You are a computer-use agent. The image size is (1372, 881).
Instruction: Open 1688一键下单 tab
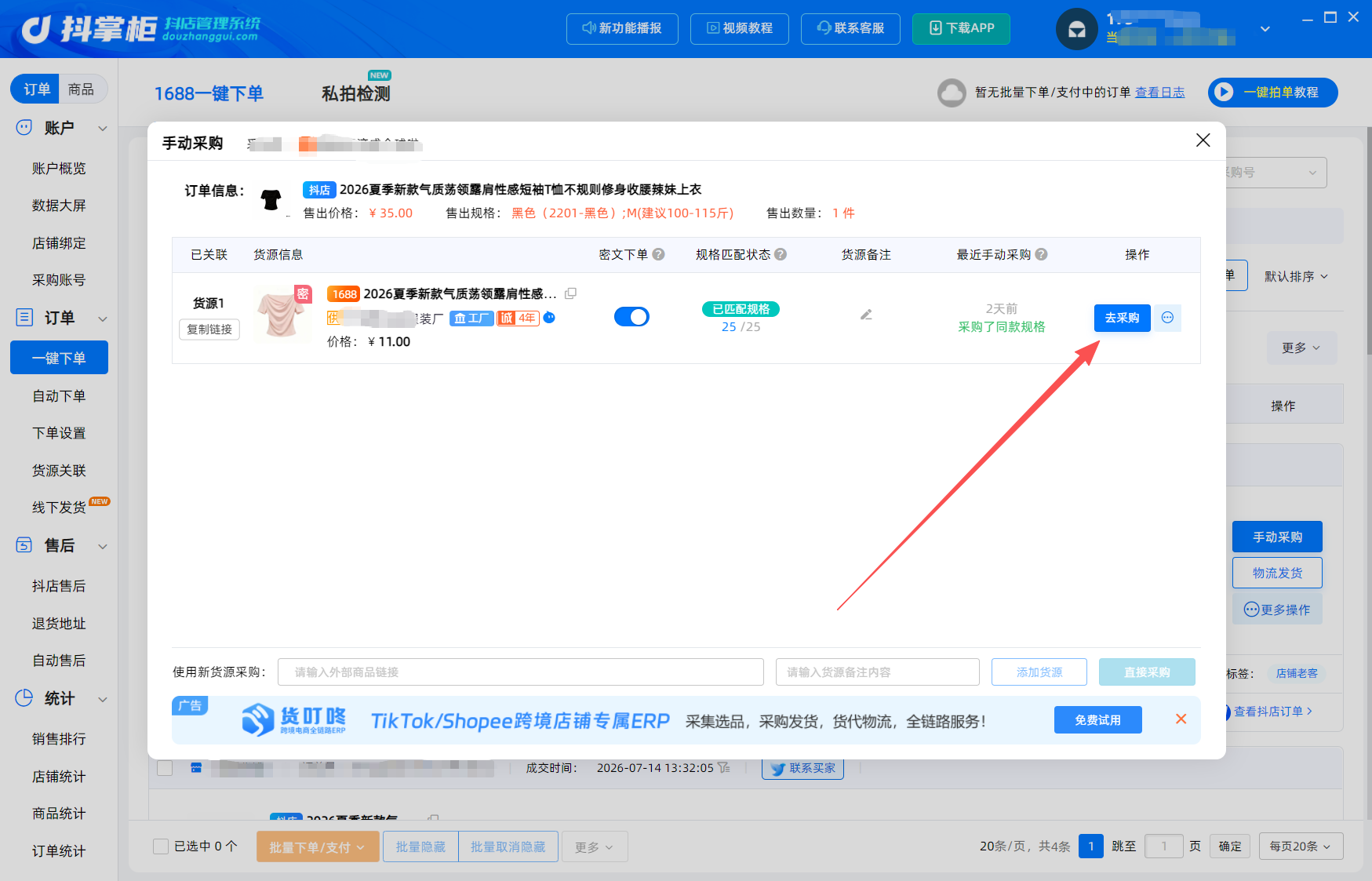pos(208,93)
